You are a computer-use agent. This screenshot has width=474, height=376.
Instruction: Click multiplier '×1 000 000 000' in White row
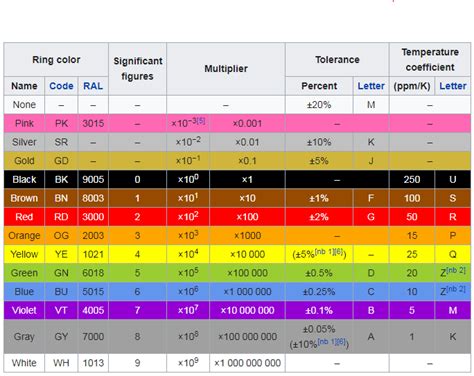pos(247,363)
